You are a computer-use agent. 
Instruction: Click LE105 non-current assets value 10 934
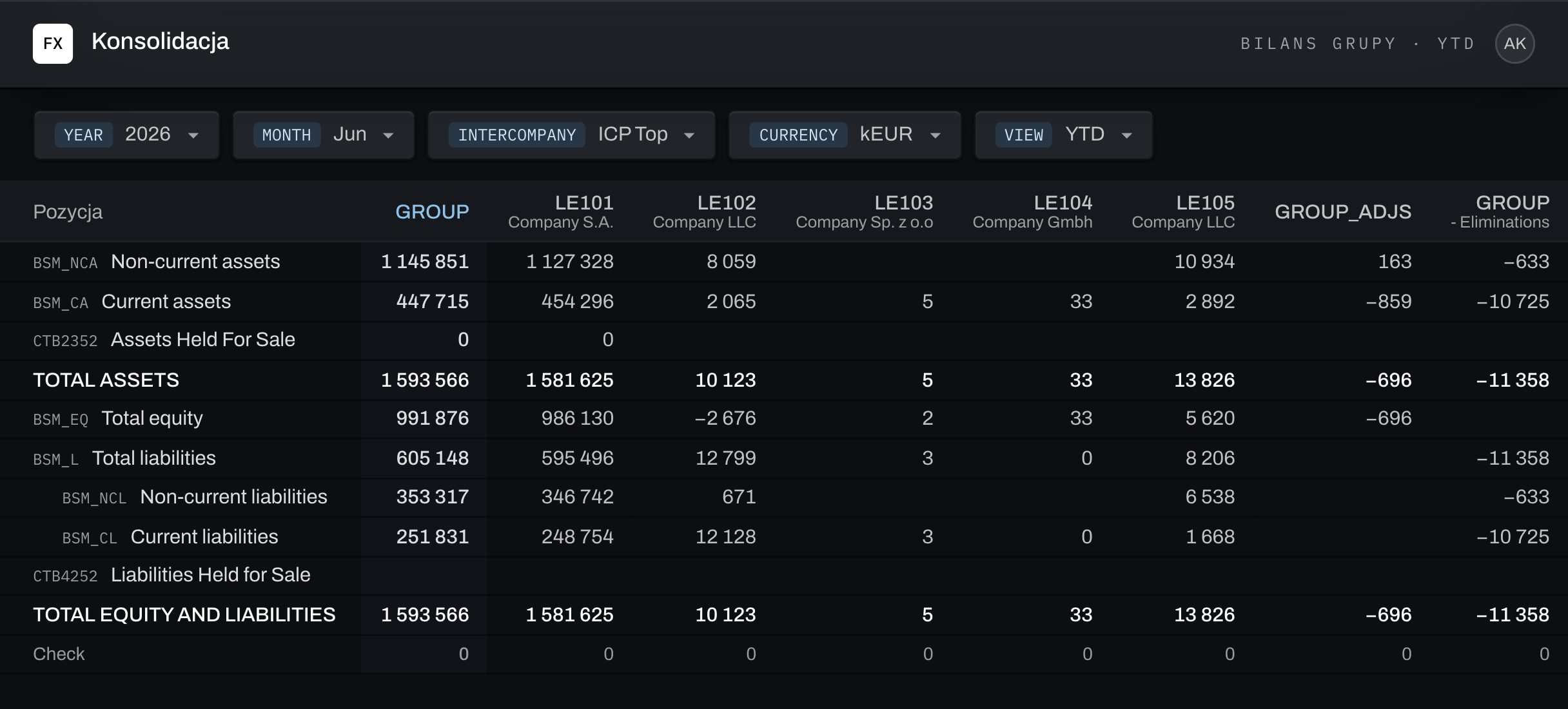(1204, 262)
